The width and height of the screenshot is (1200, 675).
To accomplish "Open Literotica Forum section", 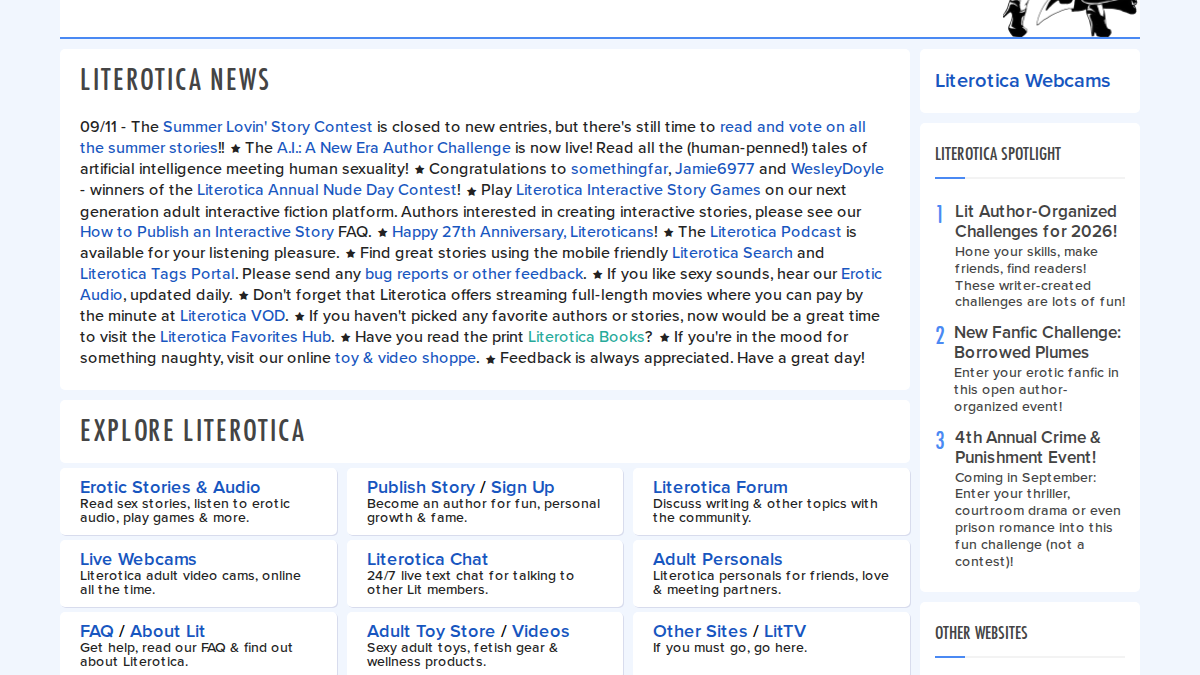I will pyautogui.click(x=720, y=487).
